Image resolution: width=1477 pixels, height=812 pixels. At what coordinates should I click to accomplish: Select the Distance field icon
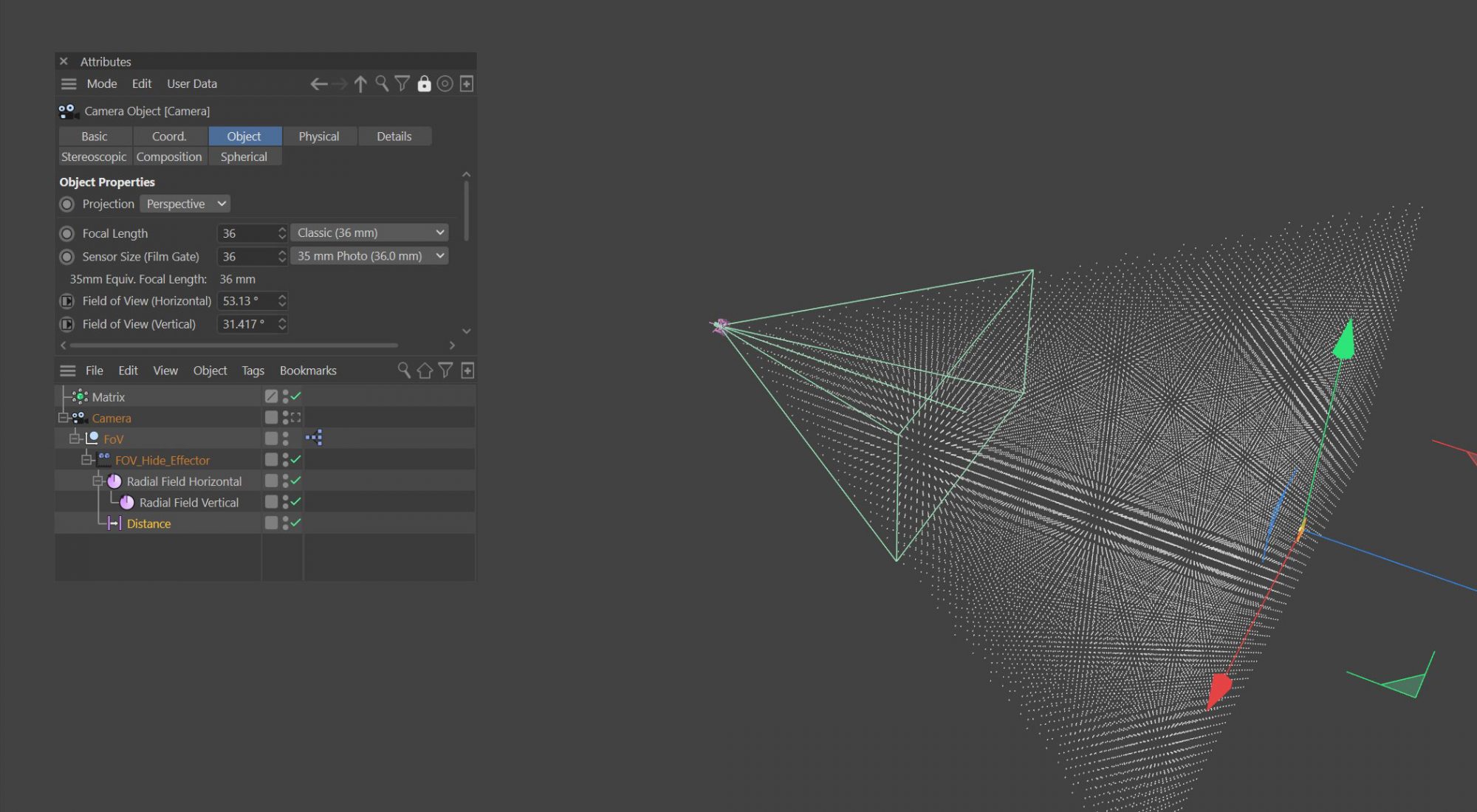[115, 523]
